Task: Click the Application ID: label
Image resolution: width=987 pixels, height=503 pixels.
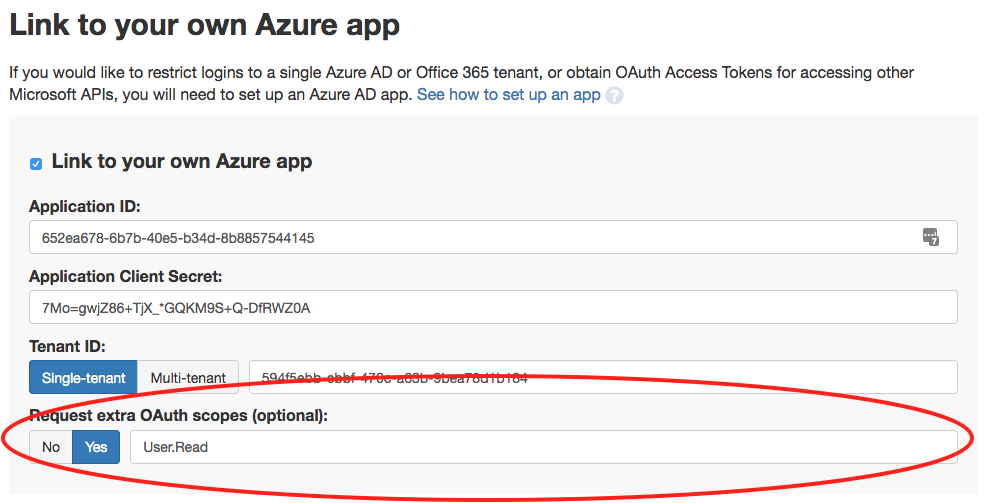Action: pyautogui.click(x=85, y=206)
